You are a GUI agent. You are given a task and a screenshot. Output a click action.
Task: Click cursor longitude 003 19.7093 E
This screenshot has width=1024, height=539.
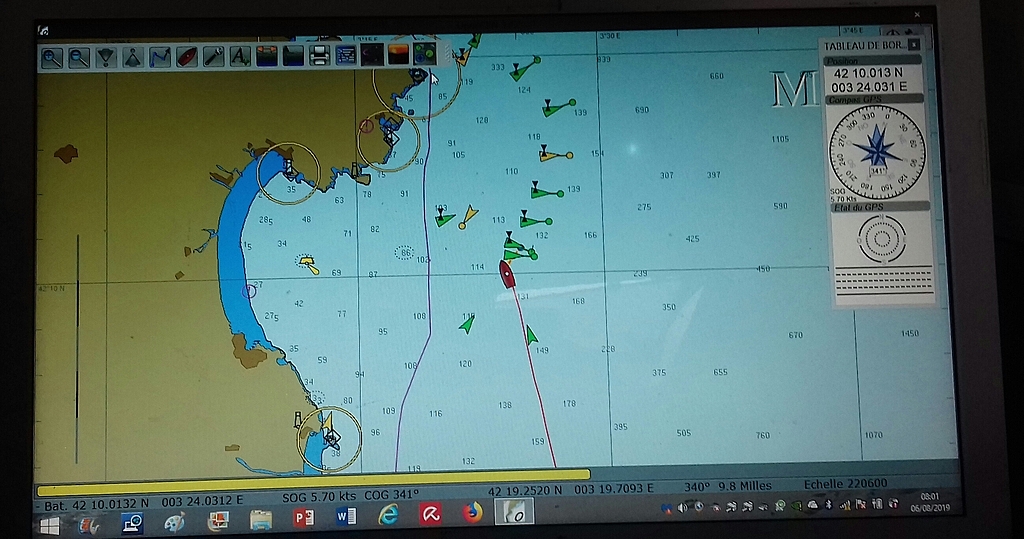[x=614, y=489]
